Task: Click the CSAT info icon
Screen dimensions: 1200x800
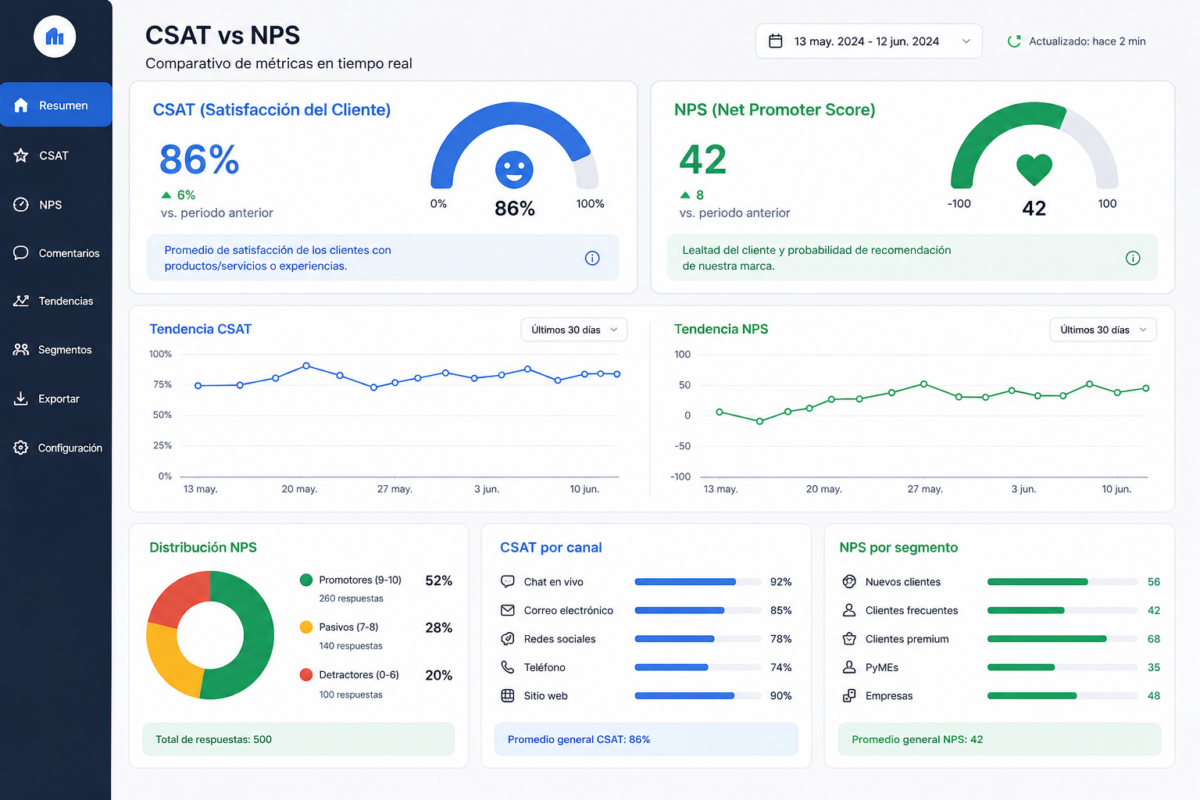Action: [592, 258]
